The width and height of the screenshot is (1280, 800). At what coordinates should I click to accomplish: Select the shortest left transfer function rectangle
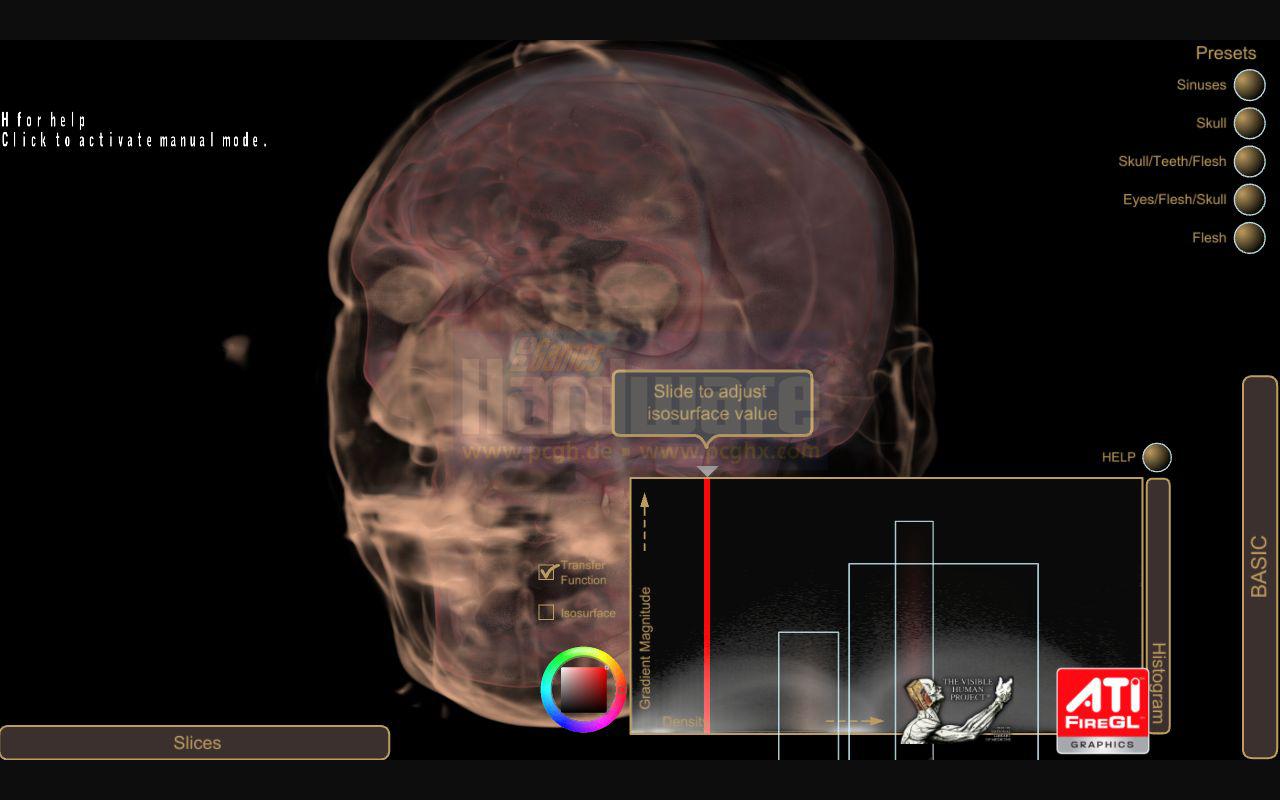pyautogui.click(x=808, y=695)
